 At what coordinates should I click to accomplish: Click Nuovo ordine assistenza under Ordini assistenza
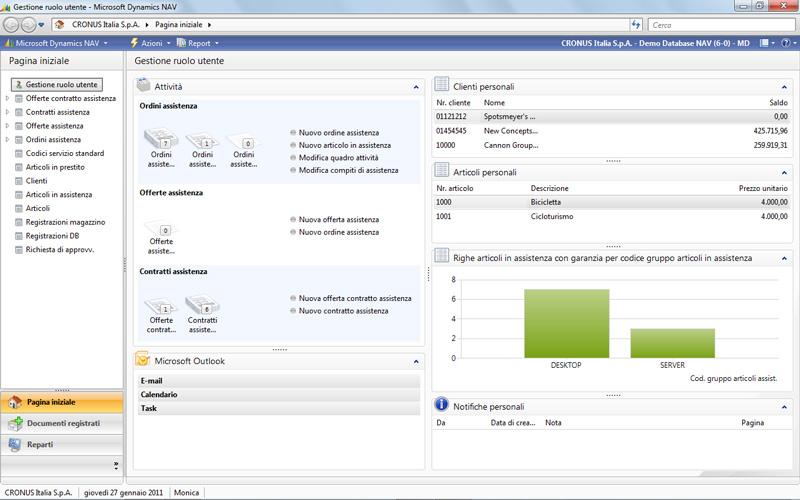point(339,133)
